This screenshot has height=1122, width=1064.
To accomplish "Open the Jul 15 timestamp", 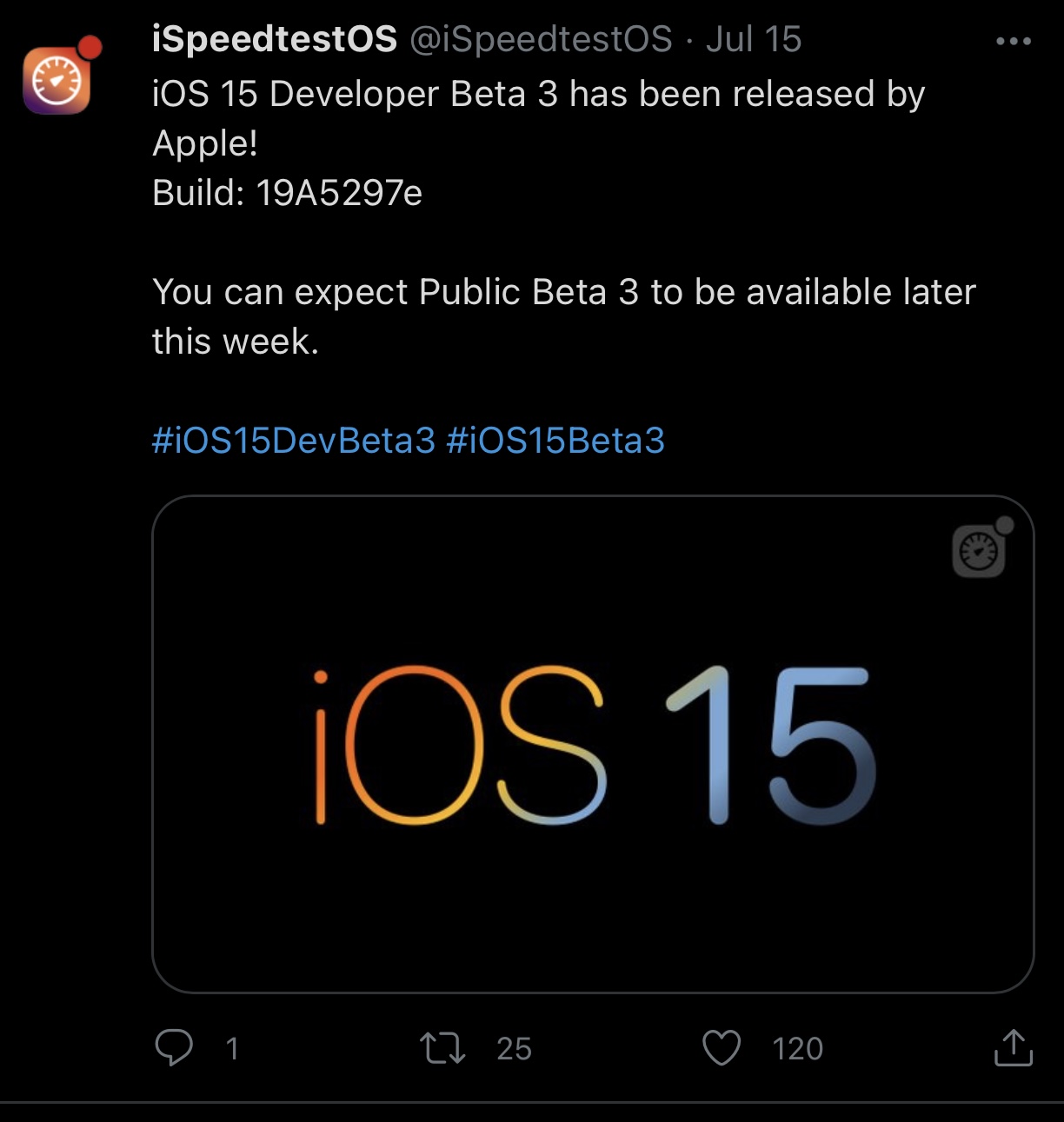I will (754, 39).
